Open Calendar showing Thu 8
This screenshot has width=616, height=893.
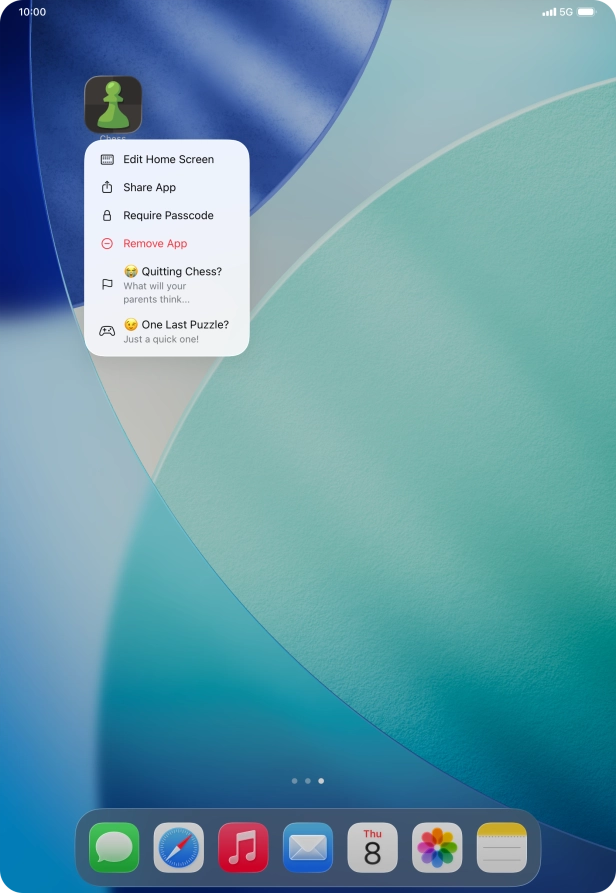(x=372, y=848)
